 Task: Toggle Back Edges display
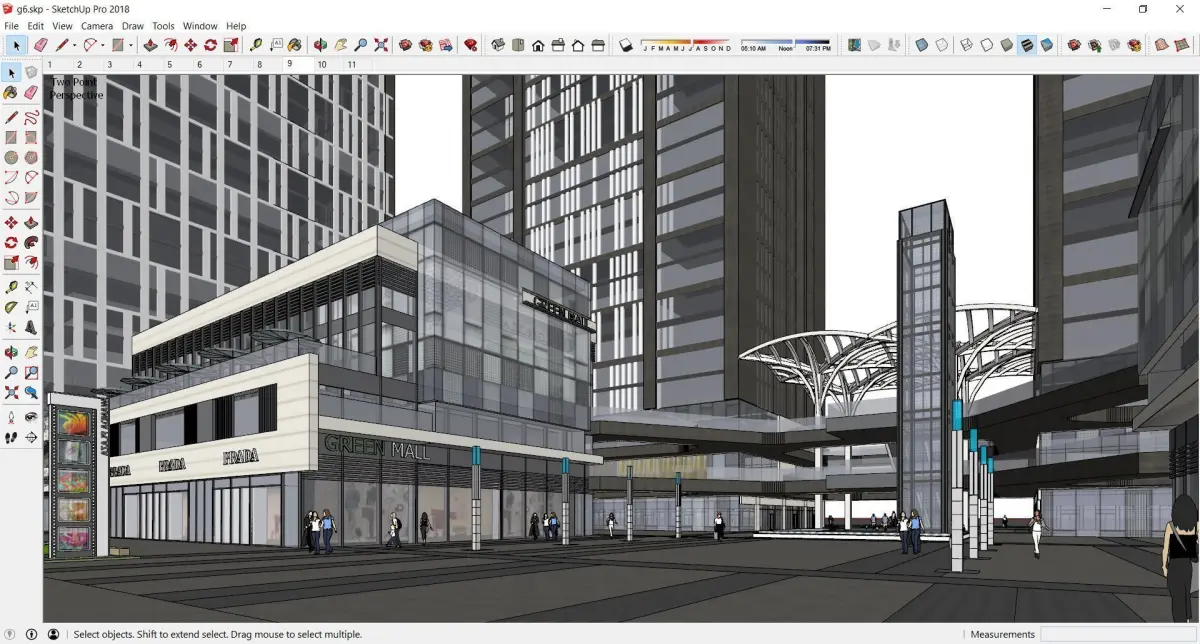pyautogui.click(x=941, y=45)
